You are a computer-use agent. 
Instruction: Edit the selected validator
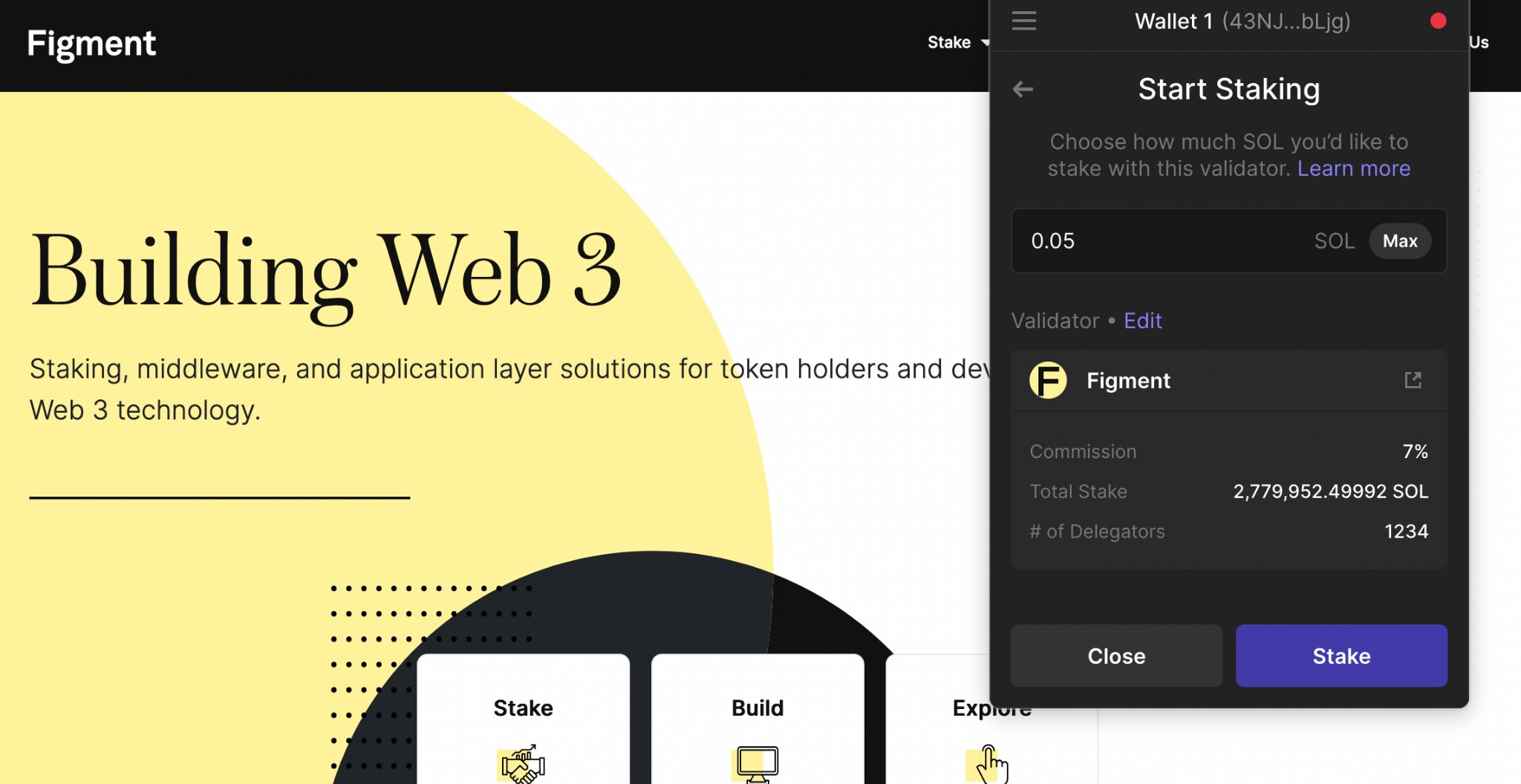(1142, 321)
